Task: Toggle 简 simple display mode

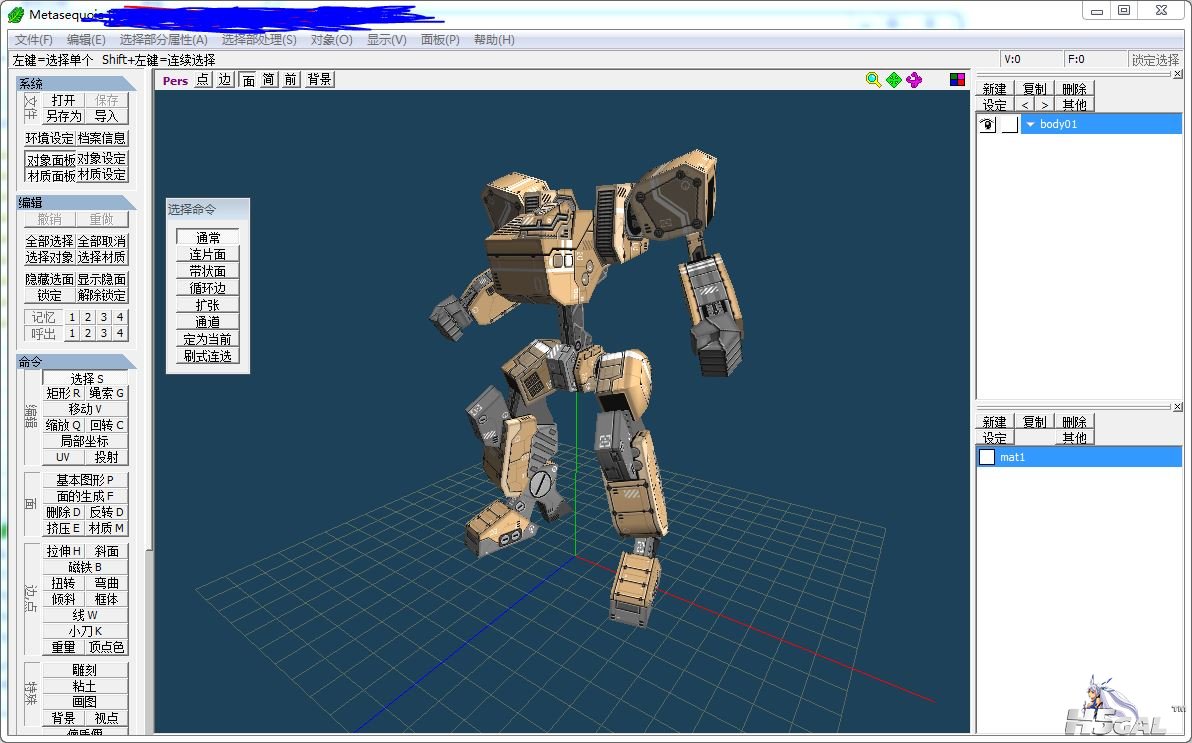Action: pos(269,80)
